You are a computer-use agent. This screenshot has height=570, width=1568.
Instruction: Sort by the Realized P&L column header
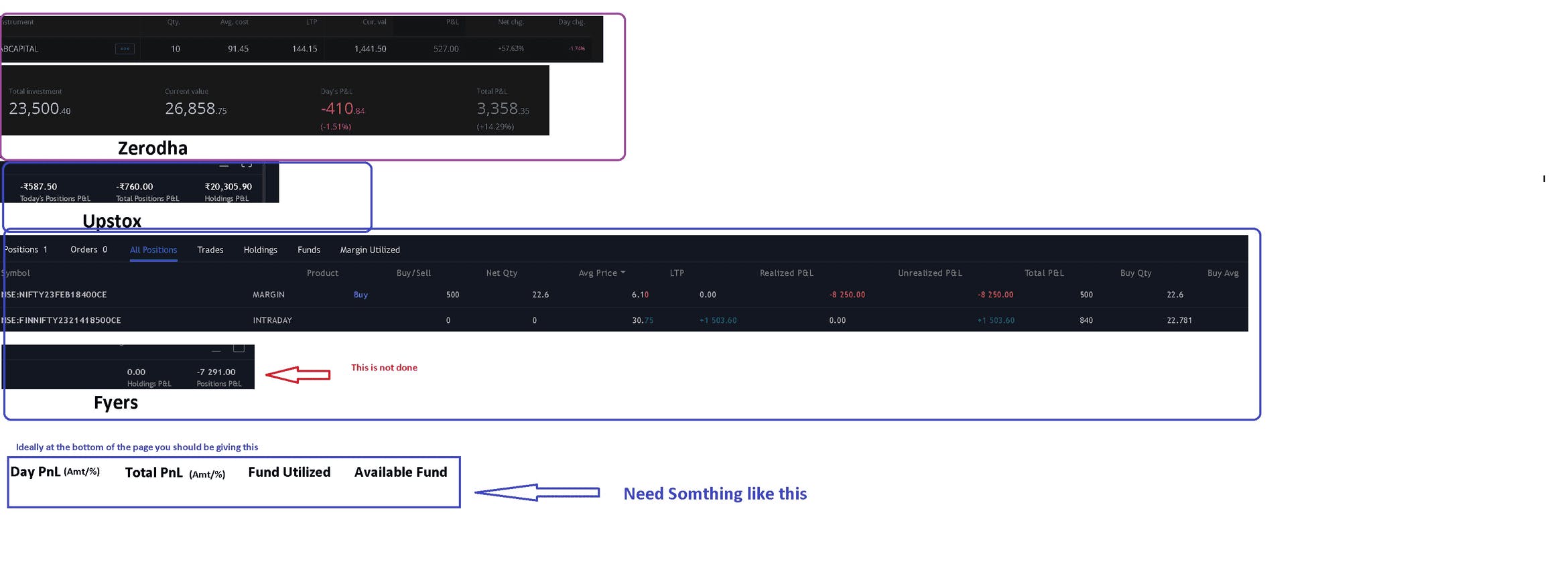[787, 273]
